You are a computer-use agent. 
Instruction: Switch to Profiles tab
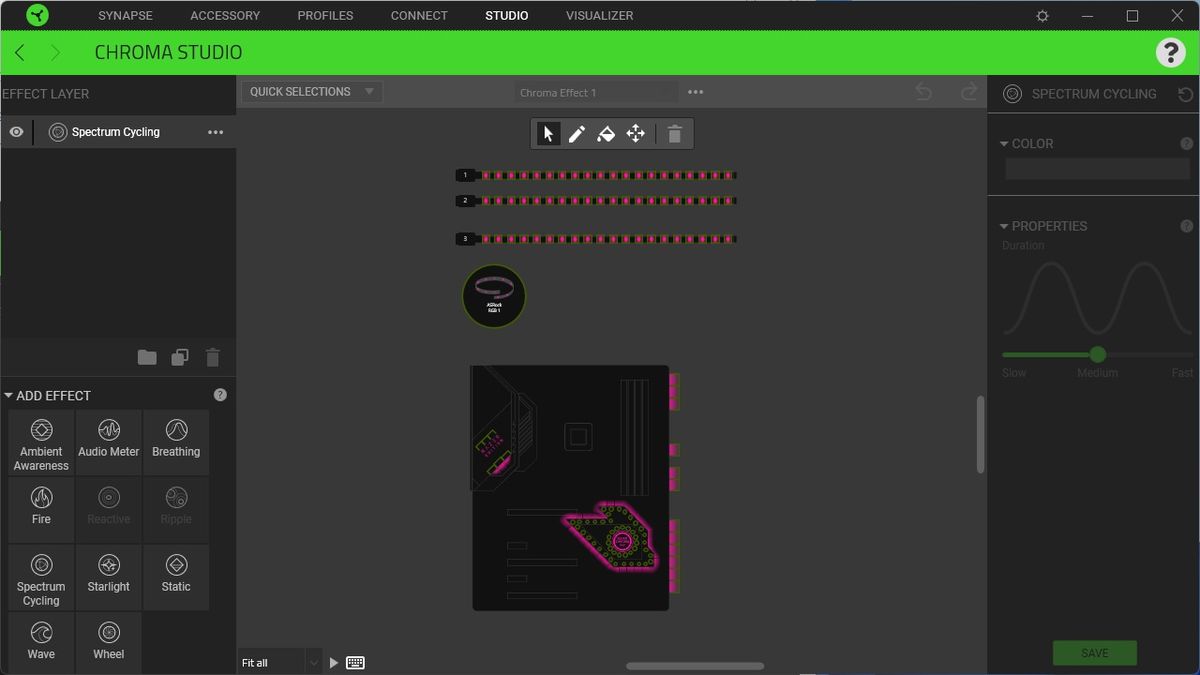tap(325, 16)
